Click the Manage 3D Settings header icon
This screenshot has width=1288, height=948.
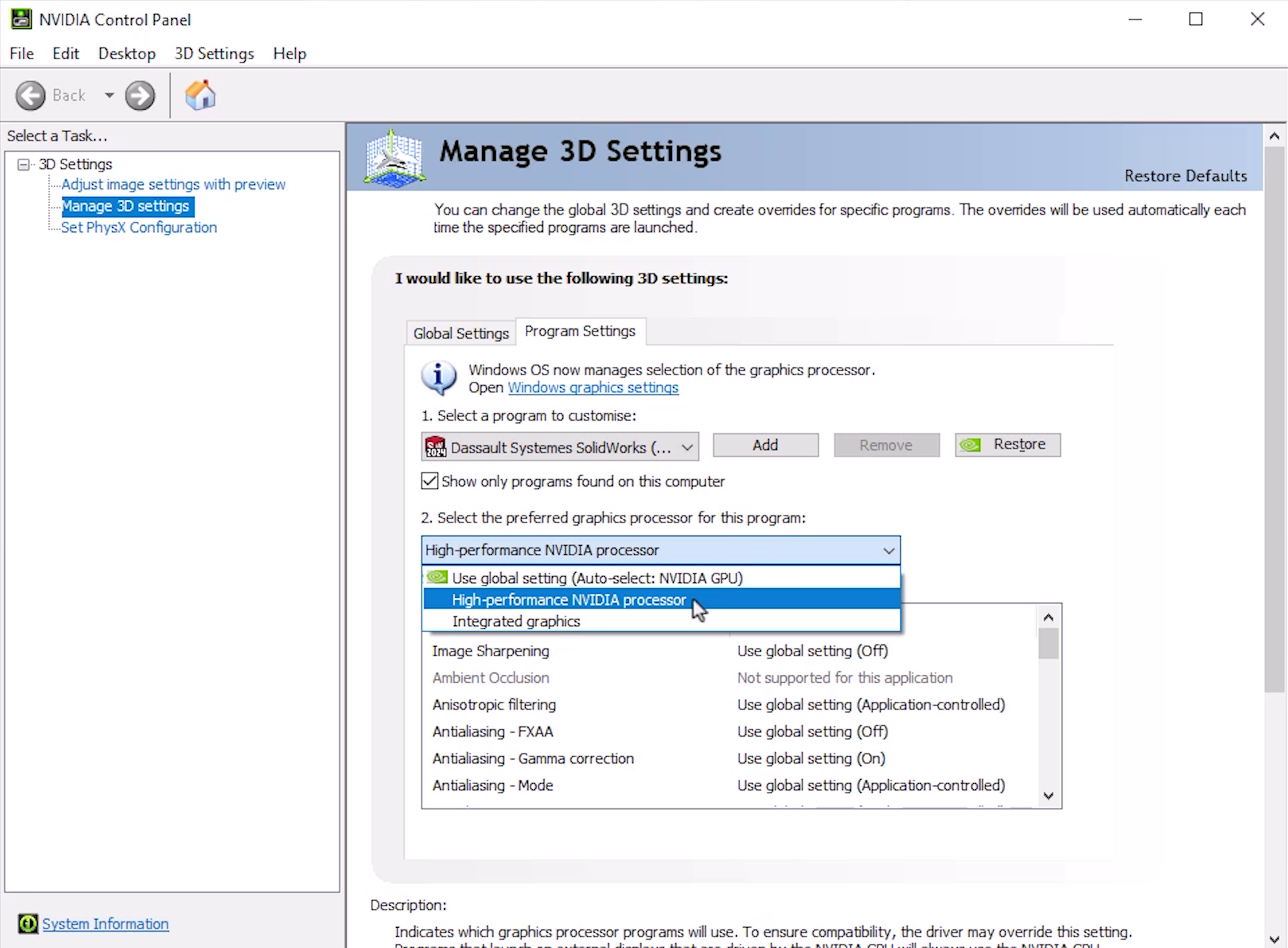[395, 158]
